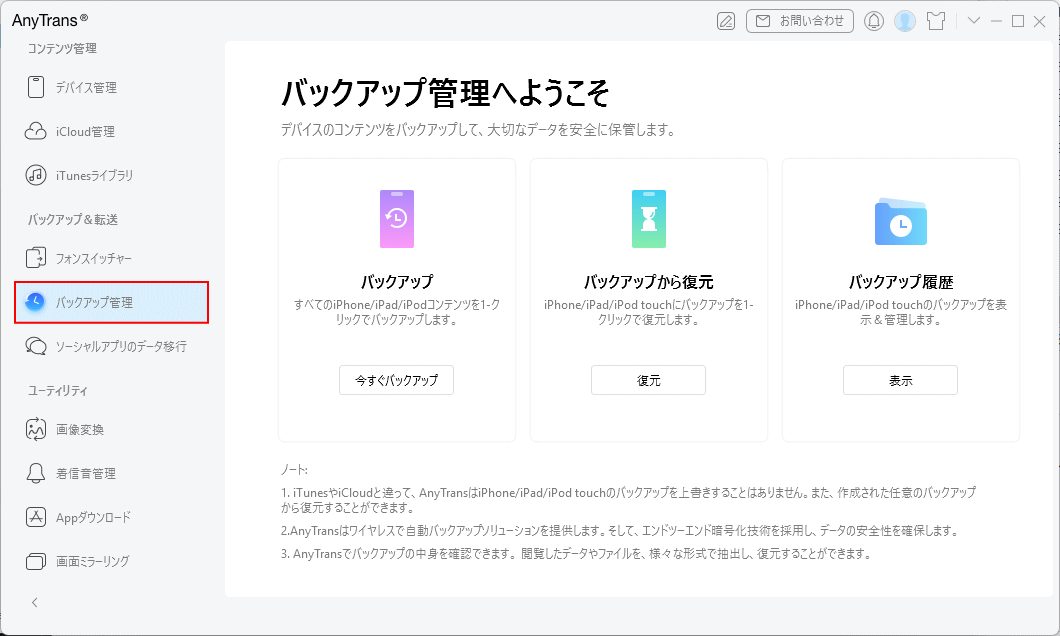1060x636 pixels.
Task: Click the 表示 button
Action: [900, 380]
